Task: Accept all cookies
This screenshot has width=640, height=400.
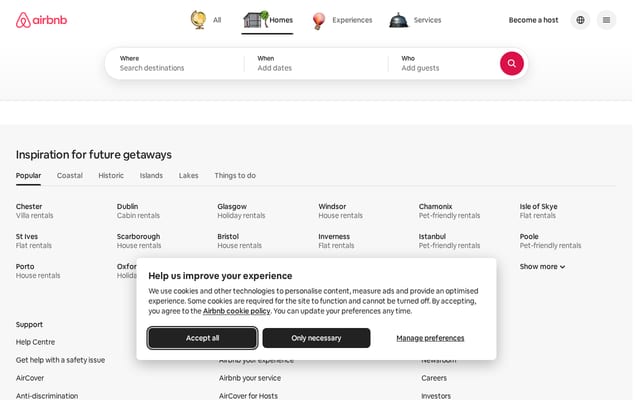Action: click(202, 338)
